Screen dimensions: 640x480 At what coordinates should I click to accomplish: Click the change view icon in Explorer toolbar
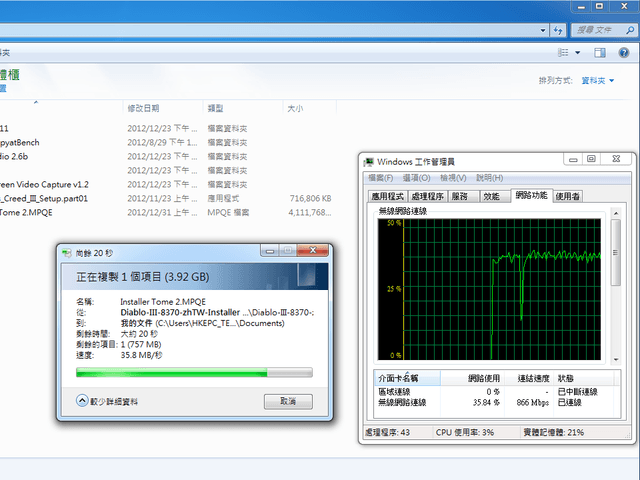(563, 52)
